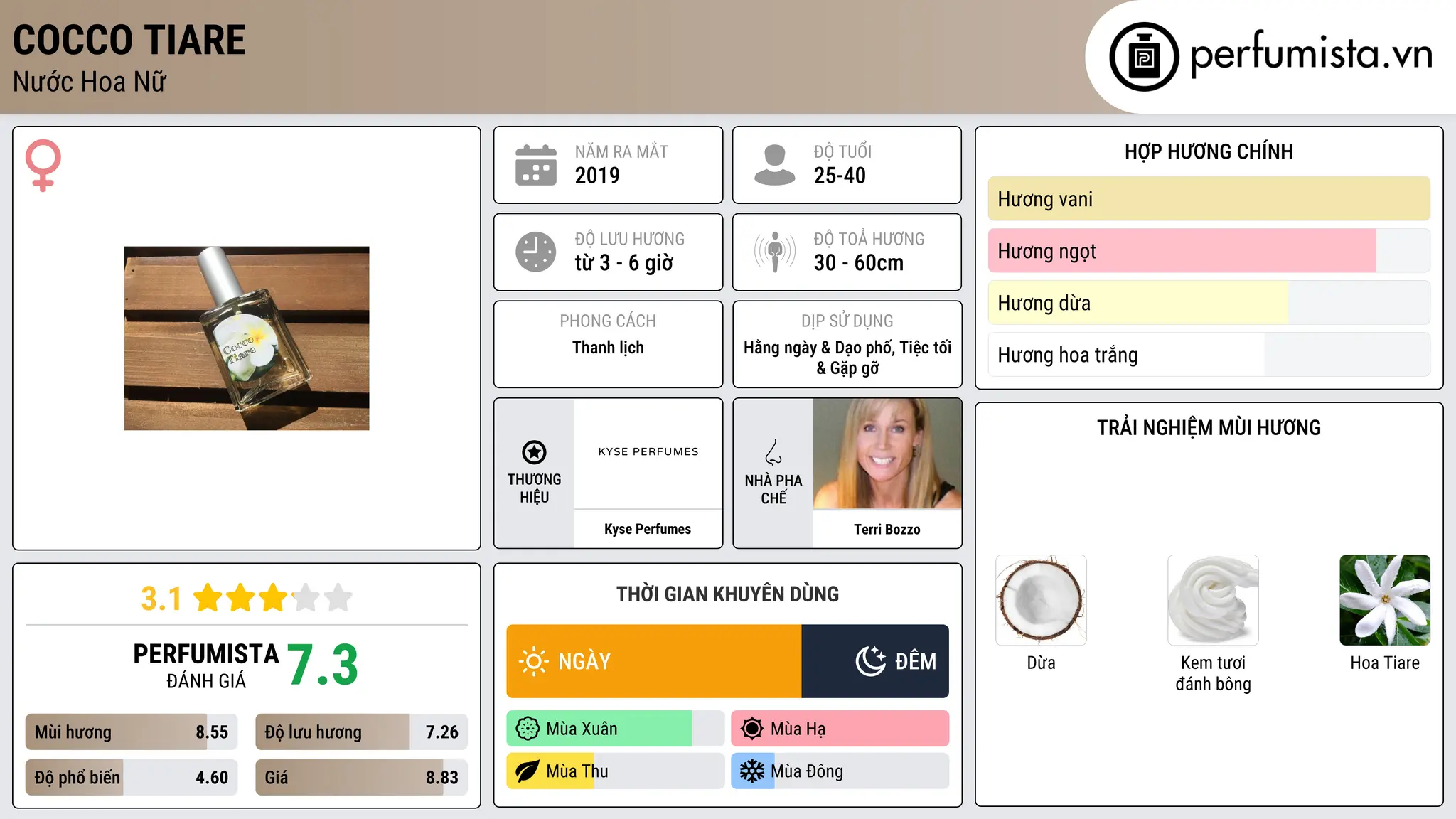Screen dimensions: 1456x819
Task: Click the Hợp hương chính heading
Action: (x=1209, y=151)
